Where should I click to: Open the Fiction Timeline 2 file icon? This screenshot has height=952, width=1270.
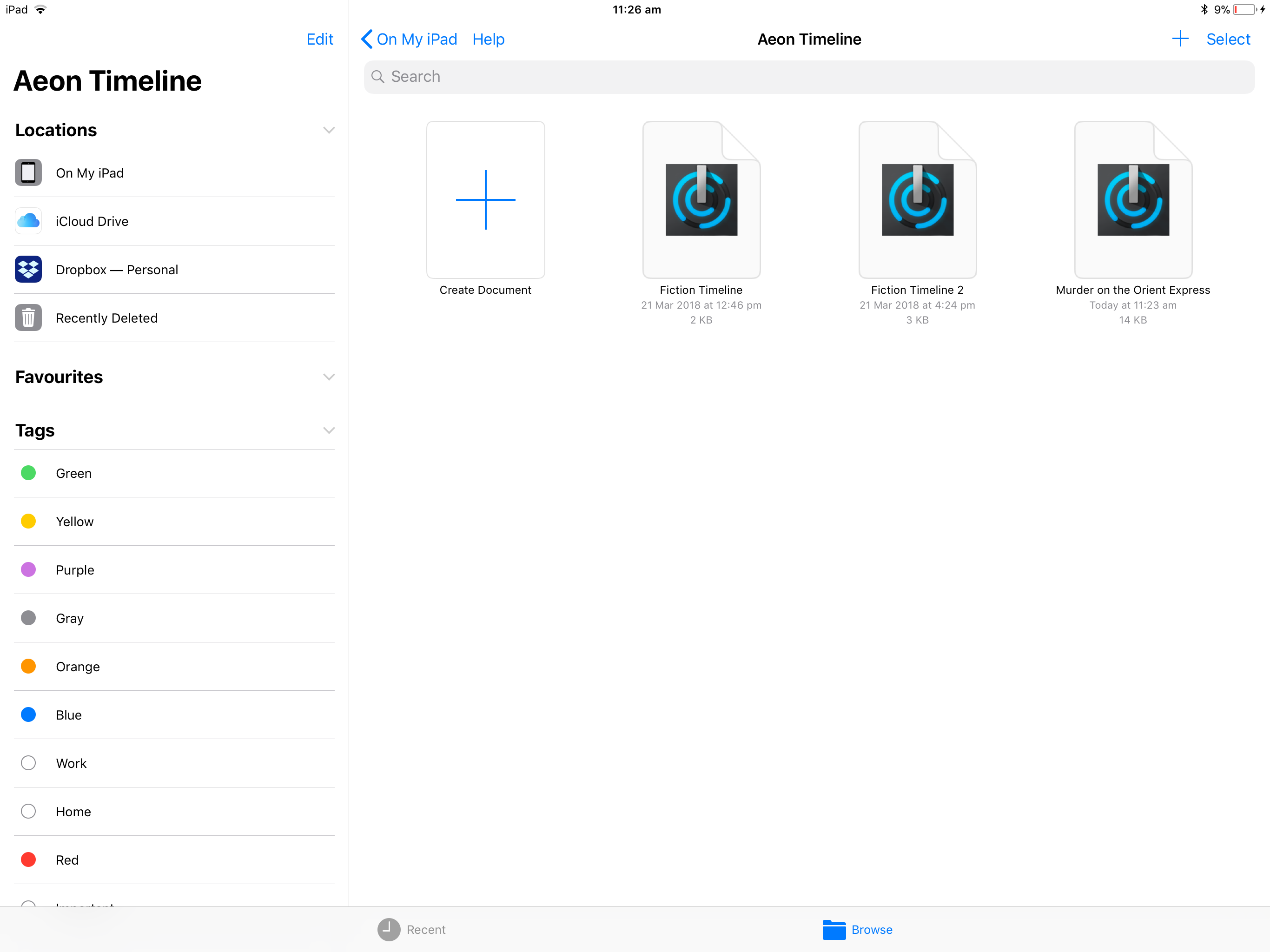tap(917, 200)
